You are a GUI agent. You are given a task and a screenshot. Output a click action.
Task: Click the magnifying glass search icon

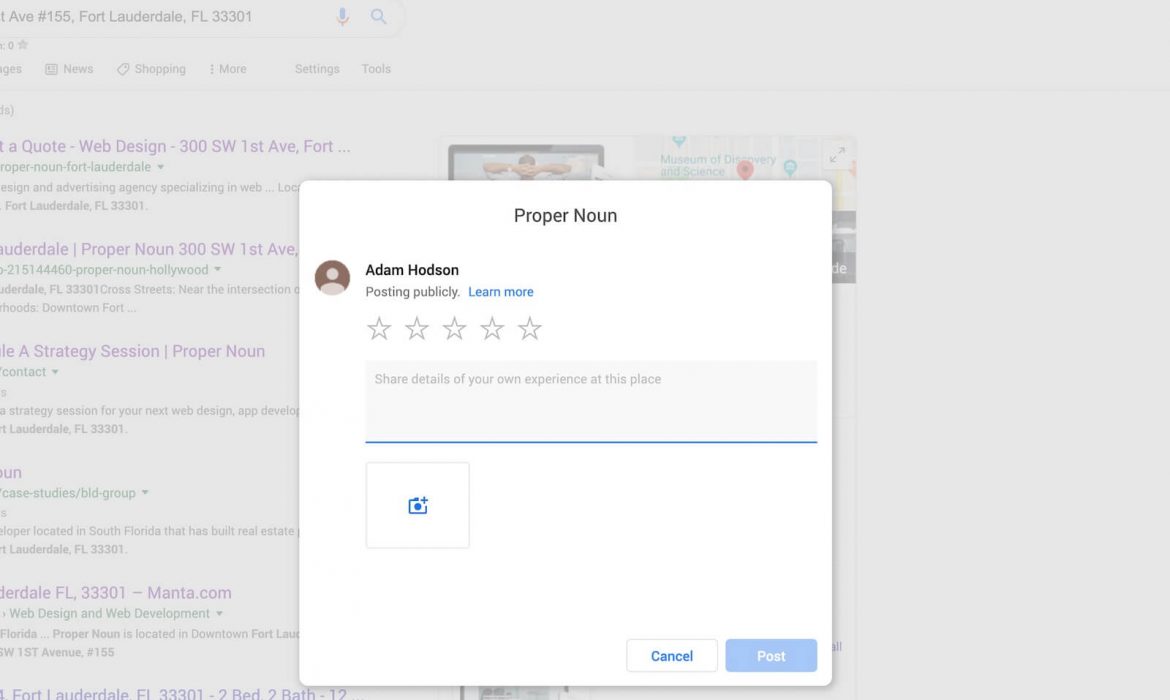pos(378,16)
